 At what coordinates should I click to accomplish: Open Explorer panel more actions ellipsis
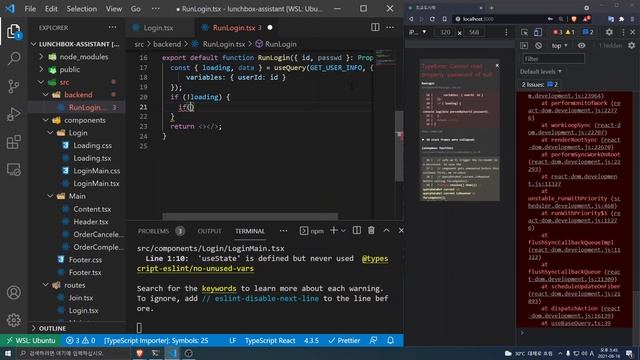click(112, 27)
